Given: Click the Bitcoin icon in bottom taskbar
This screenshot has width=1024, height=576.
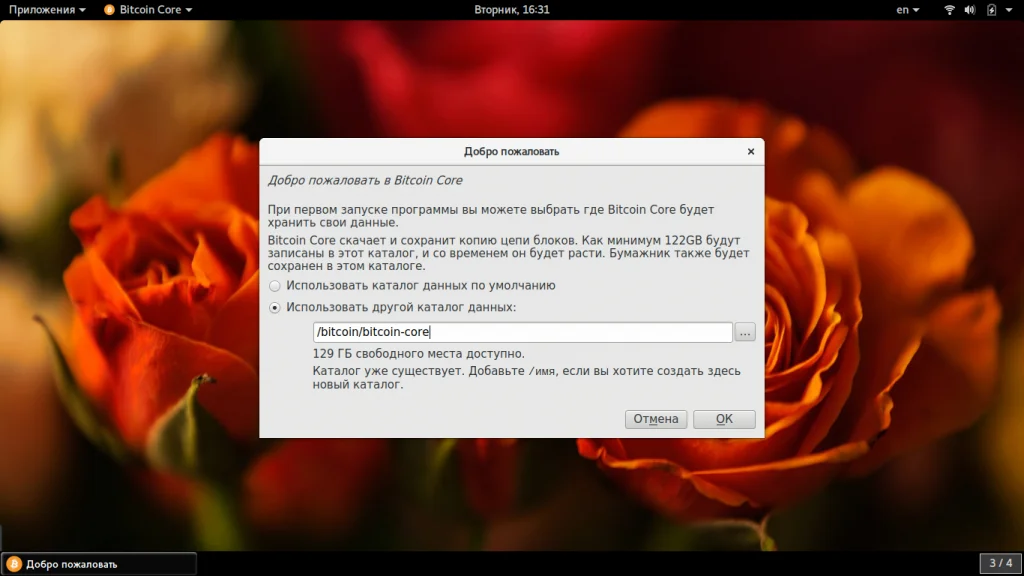Looking at the screenshot, I should coord(14,564).
